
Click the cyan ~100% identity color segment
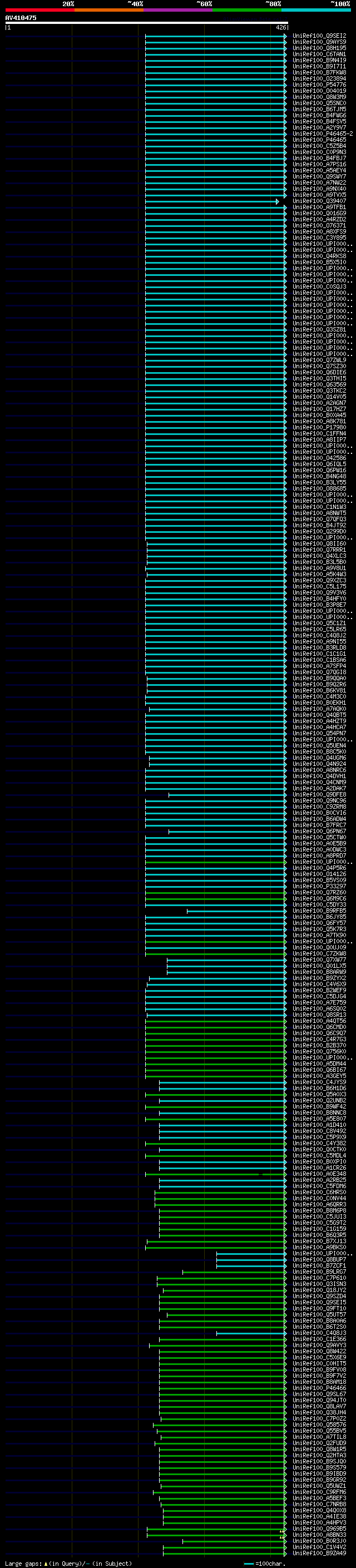point(317,10)
